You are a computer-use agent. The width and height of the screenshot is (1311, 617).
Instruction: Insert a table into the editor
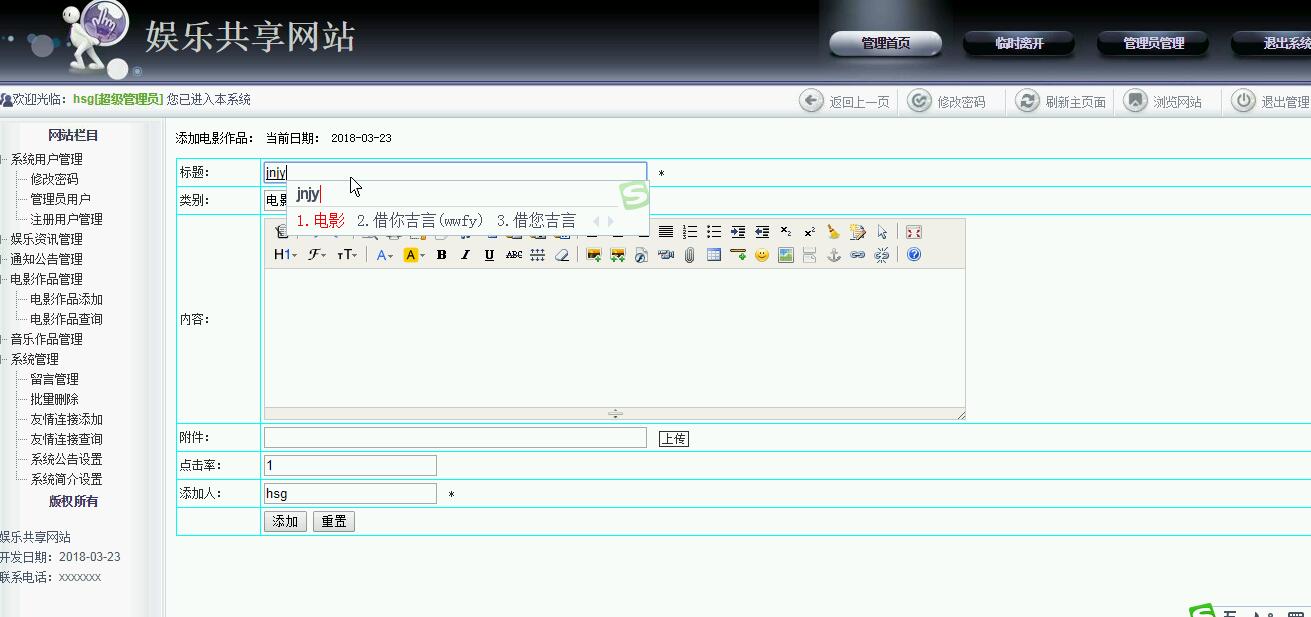(713, 255)
